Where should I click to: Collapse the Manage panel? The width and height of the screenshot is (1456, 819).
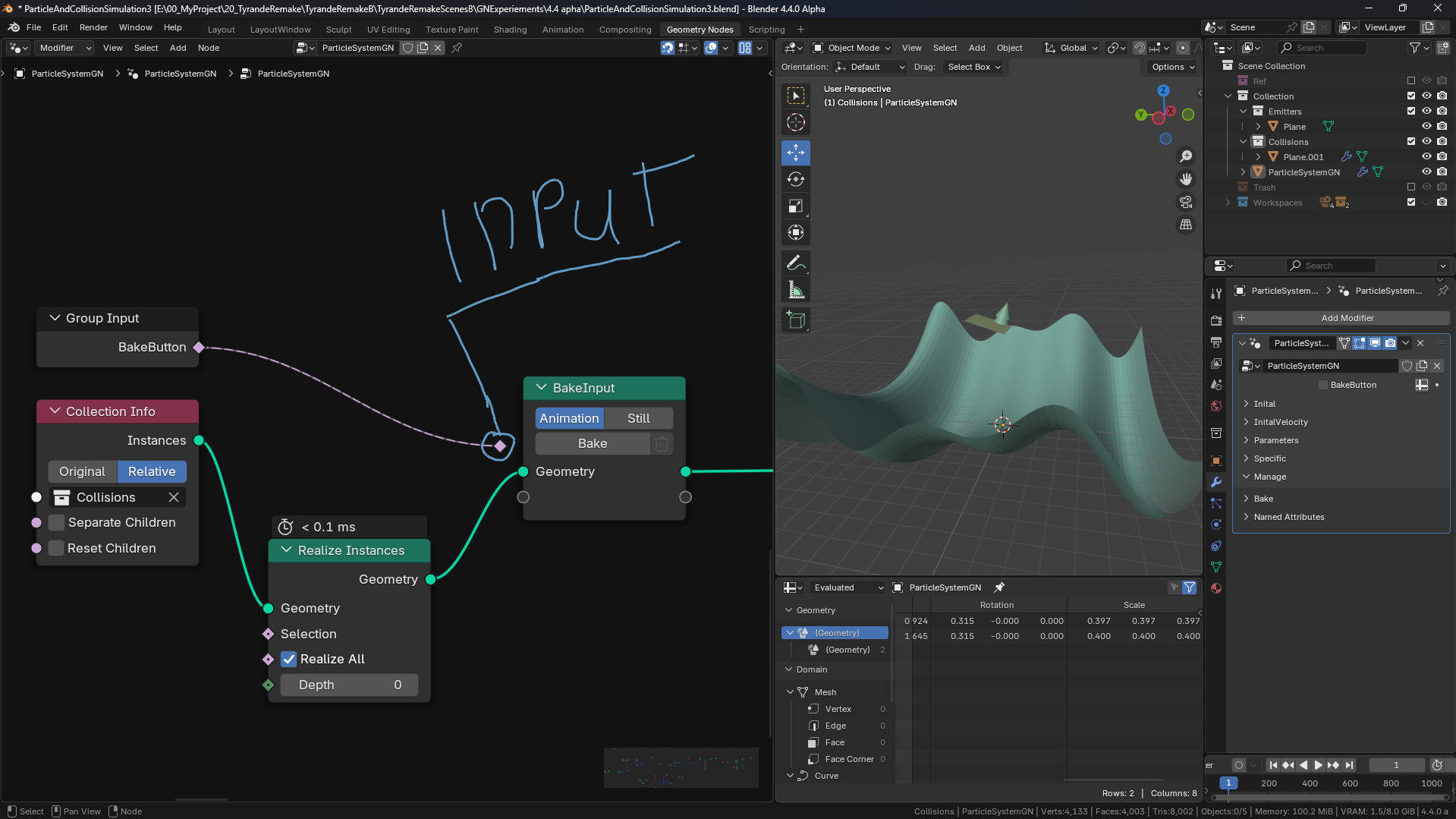click(1269, 477)
